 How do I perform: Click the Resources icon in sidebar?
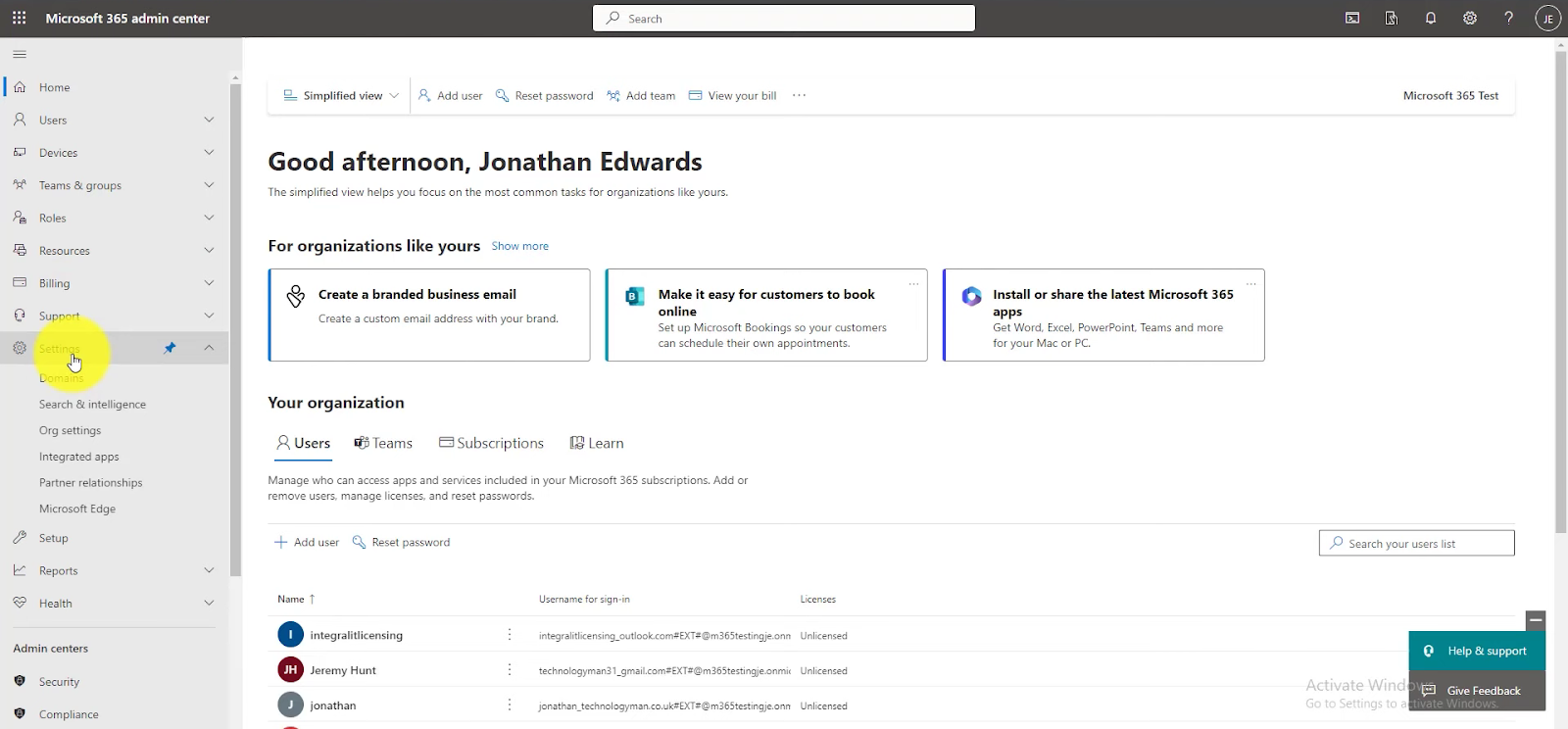coord(20,250)
